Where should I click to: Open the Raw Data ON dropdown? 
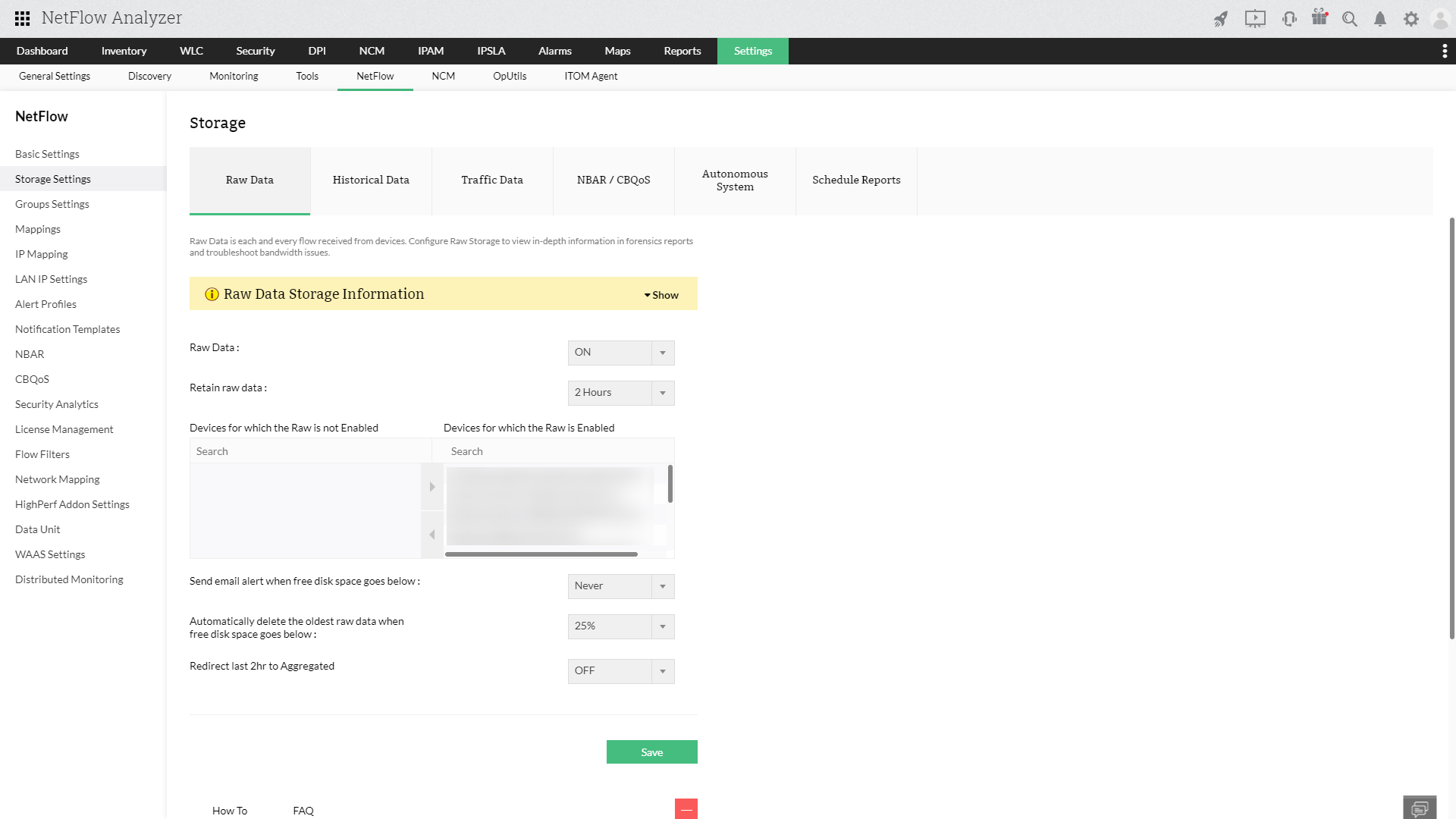coord(620,353)
